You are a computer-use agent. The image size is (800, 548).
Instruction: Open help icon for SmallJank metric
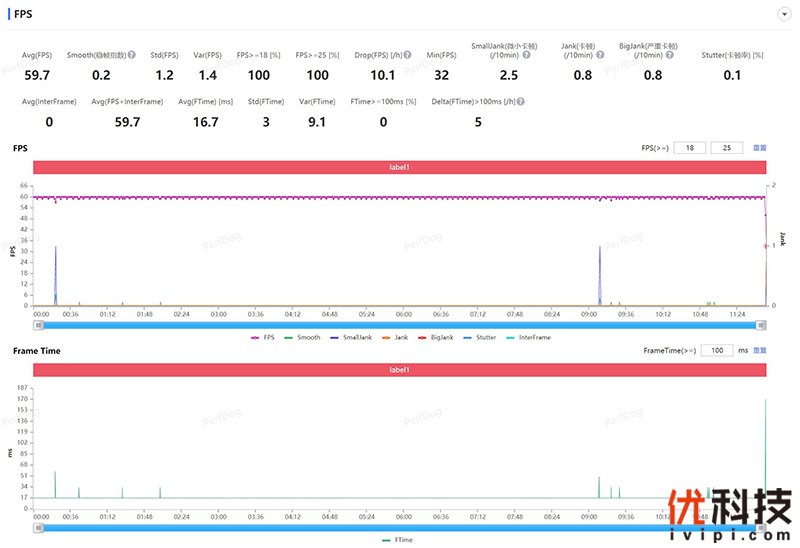coord(527,55)
